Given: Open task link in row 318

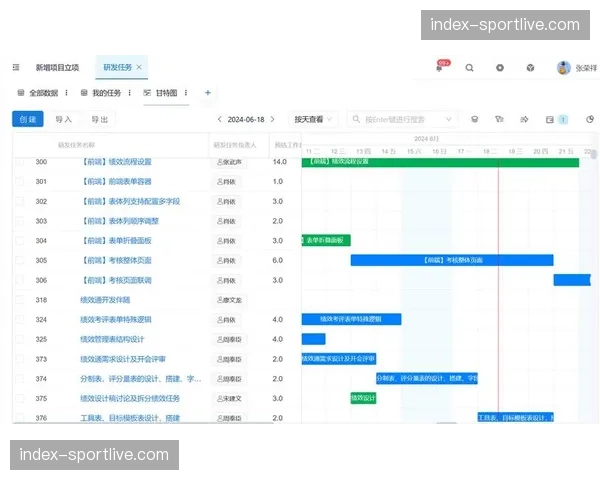Looking at the screenshot, I should [x=105, y=300].
